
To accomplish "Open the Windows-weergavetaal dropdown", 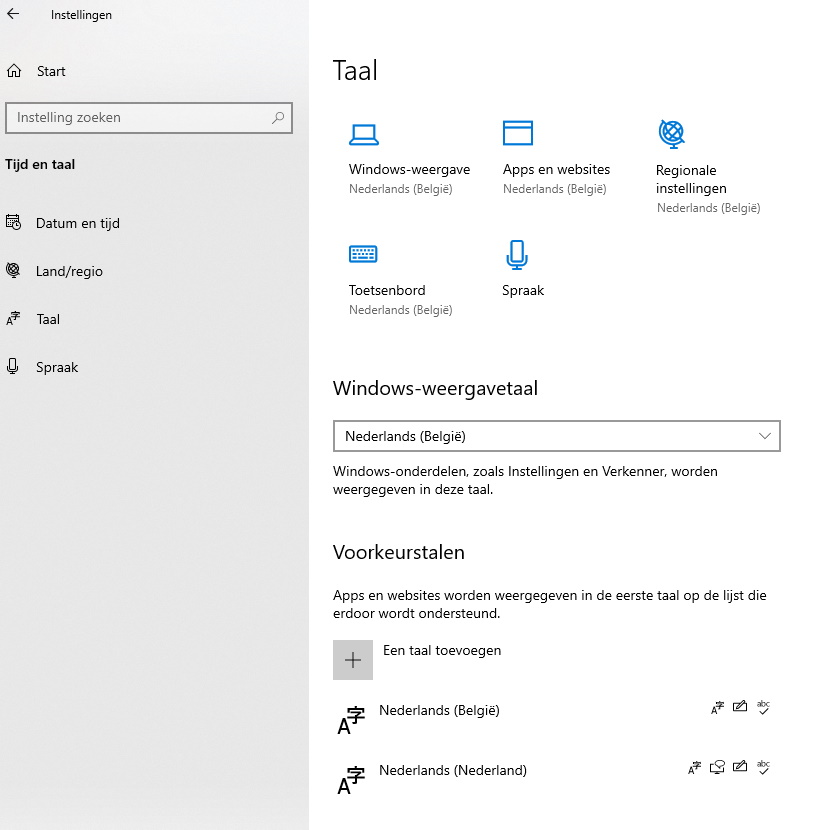I will (557, 436).
